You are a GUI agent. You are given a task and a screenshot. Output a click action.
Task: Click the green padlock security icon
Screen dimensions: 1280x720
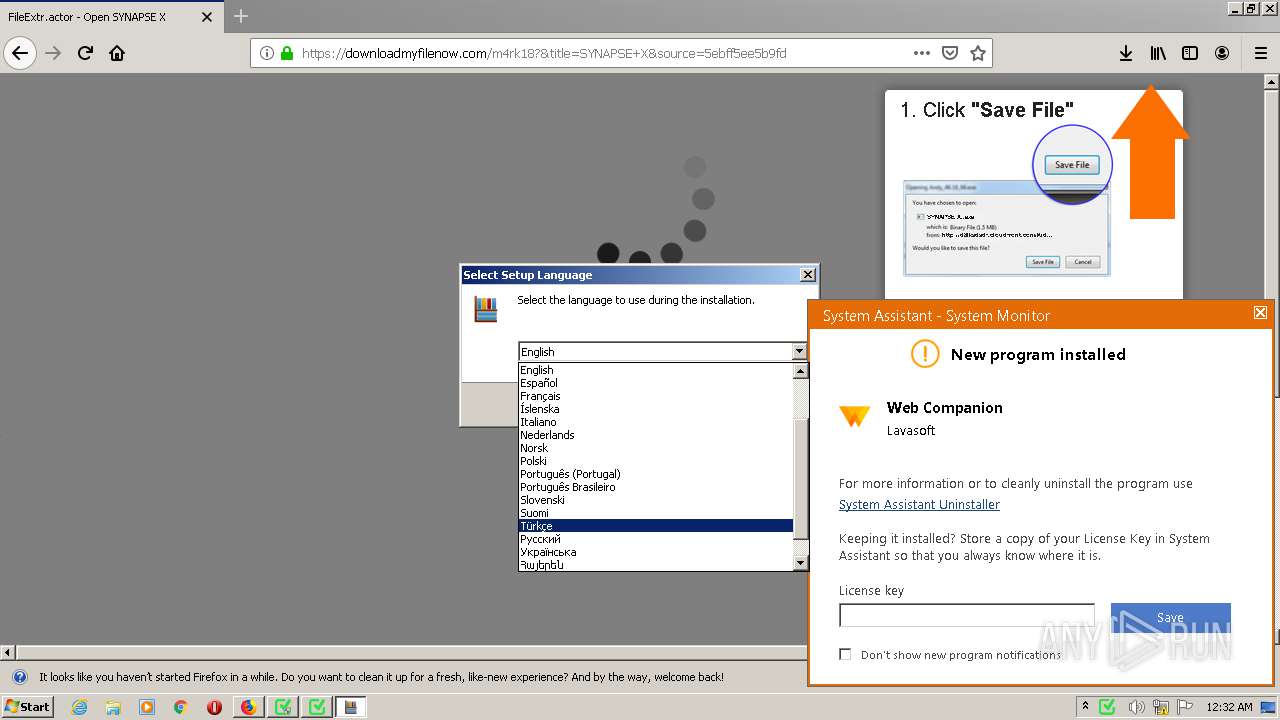pyautogui.click(x=287, y=53)
